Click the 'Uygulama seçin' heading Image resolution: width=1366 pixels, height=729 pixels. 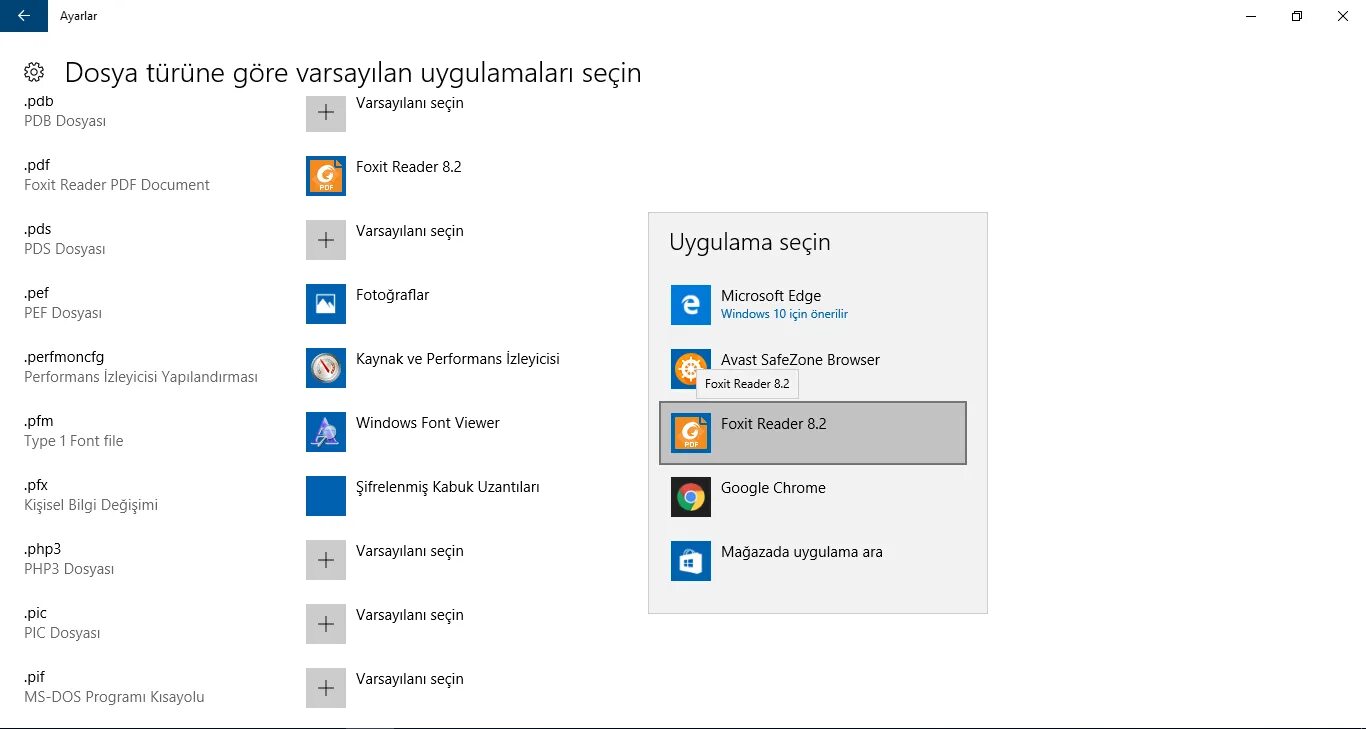click(x=750, y=243)
